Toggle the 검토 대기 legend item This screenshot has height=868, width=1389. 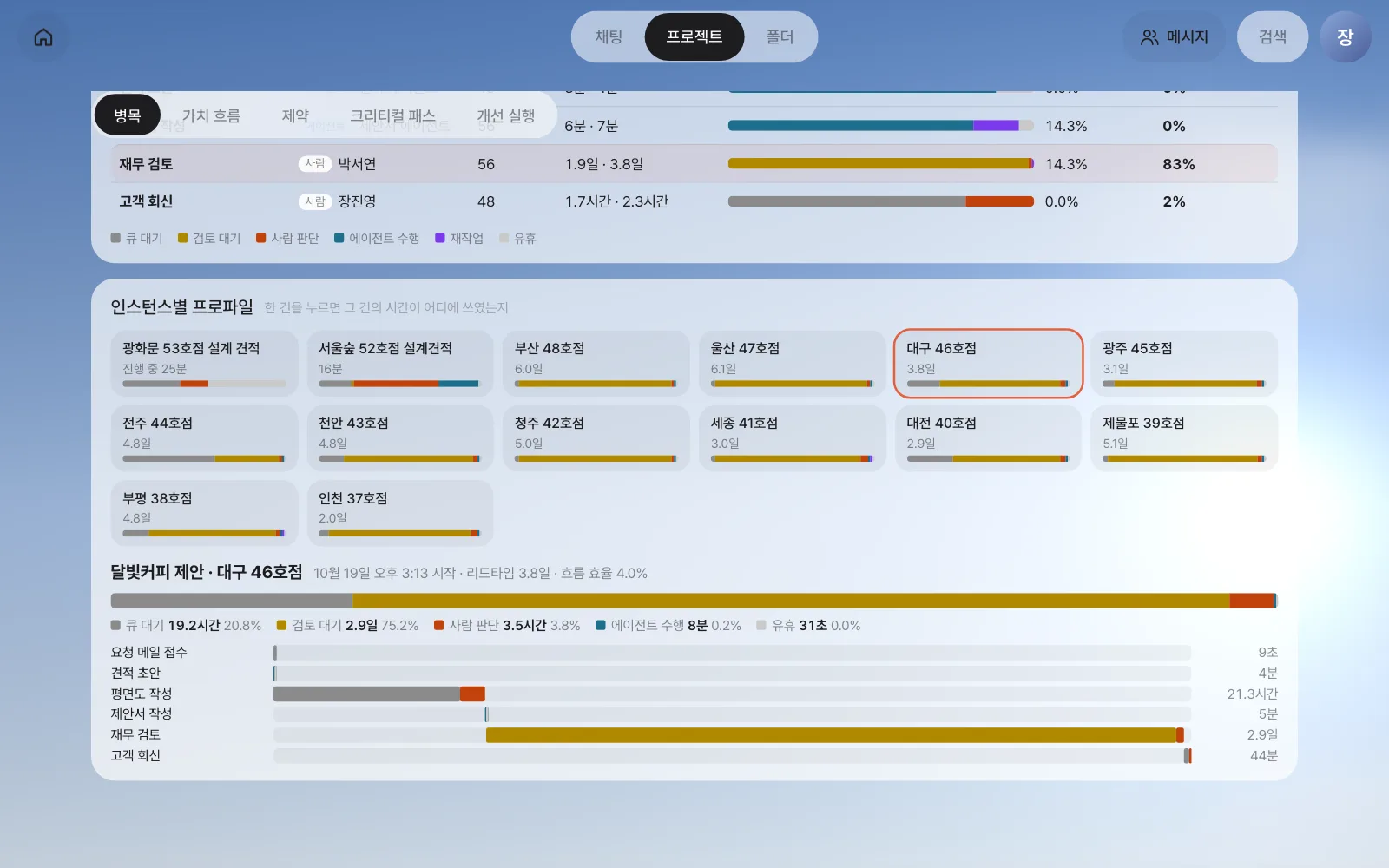209,238
